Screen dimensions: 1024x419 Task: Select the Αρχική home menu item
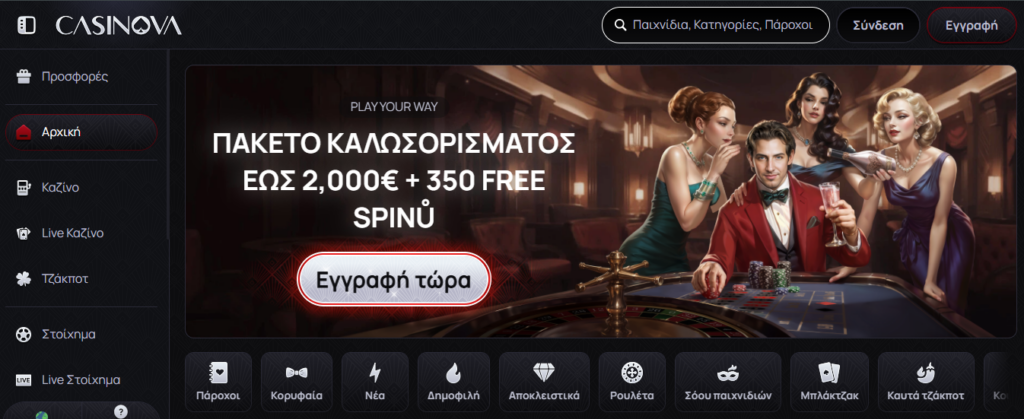(x=82, y=132)
